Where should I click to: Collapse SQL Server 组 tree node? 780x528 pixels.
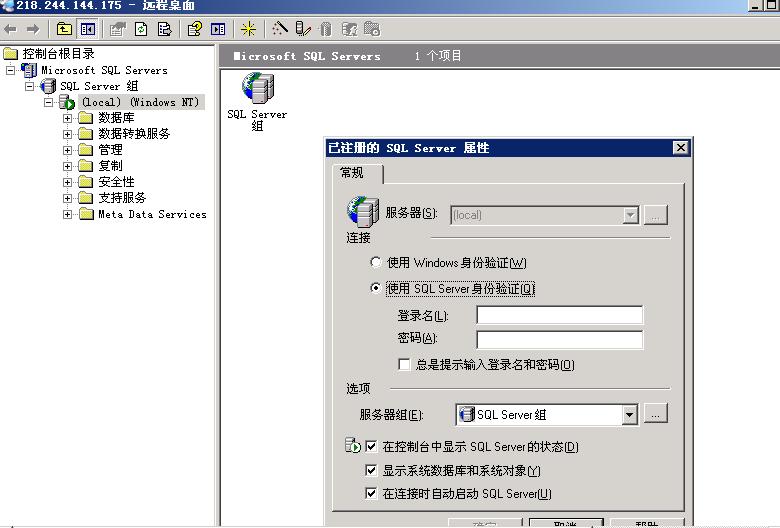[x=30, y=86]
